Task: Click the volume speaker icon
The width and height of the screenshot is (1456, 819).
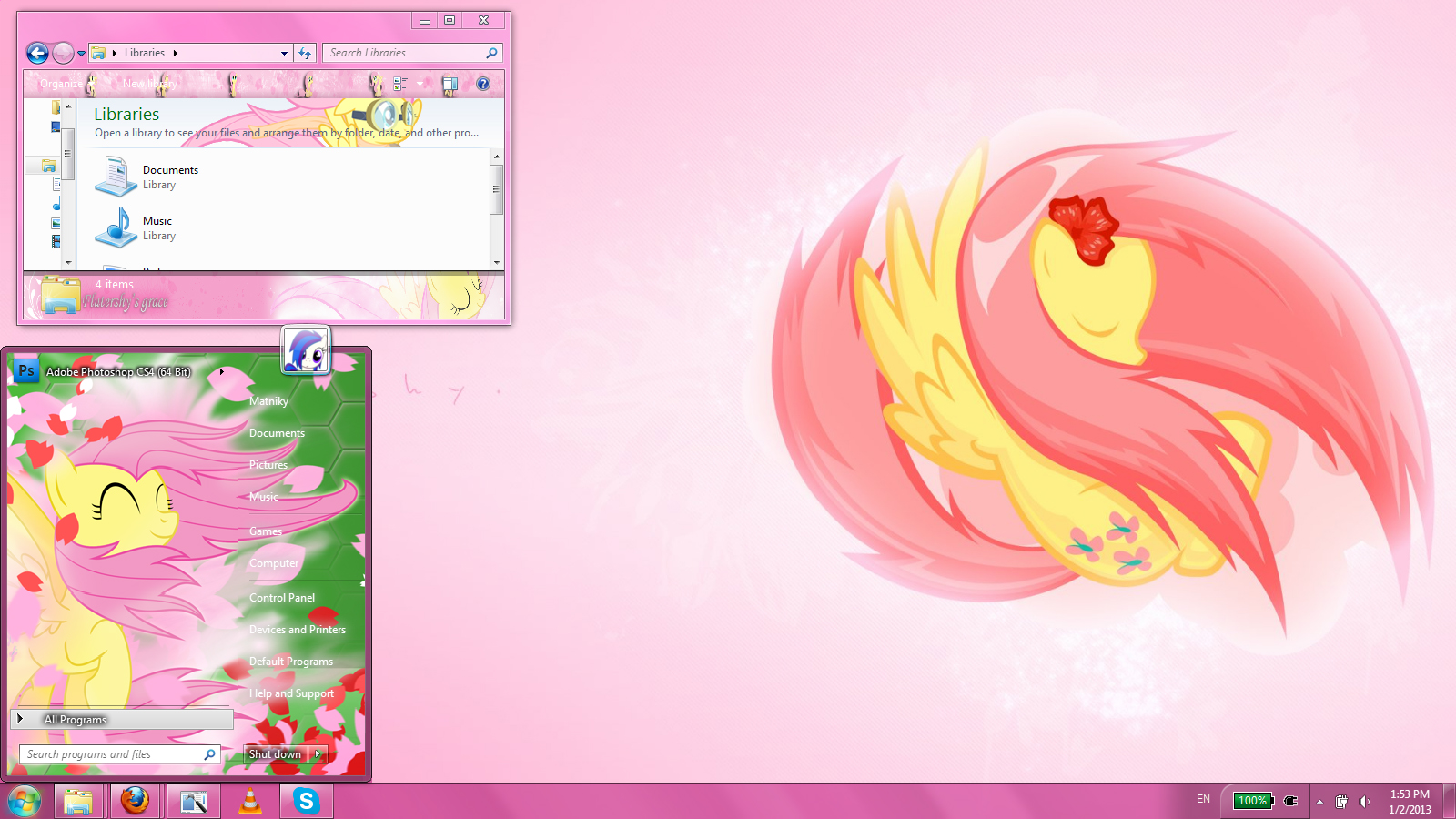Action: 1364,802
